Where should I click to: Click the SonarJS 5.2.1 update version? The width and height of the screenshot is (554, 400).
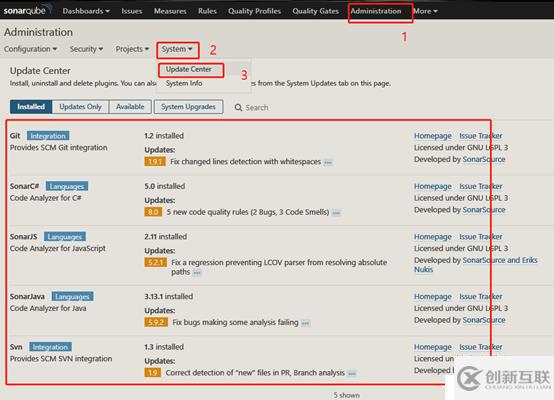click(x=155, y=263)
